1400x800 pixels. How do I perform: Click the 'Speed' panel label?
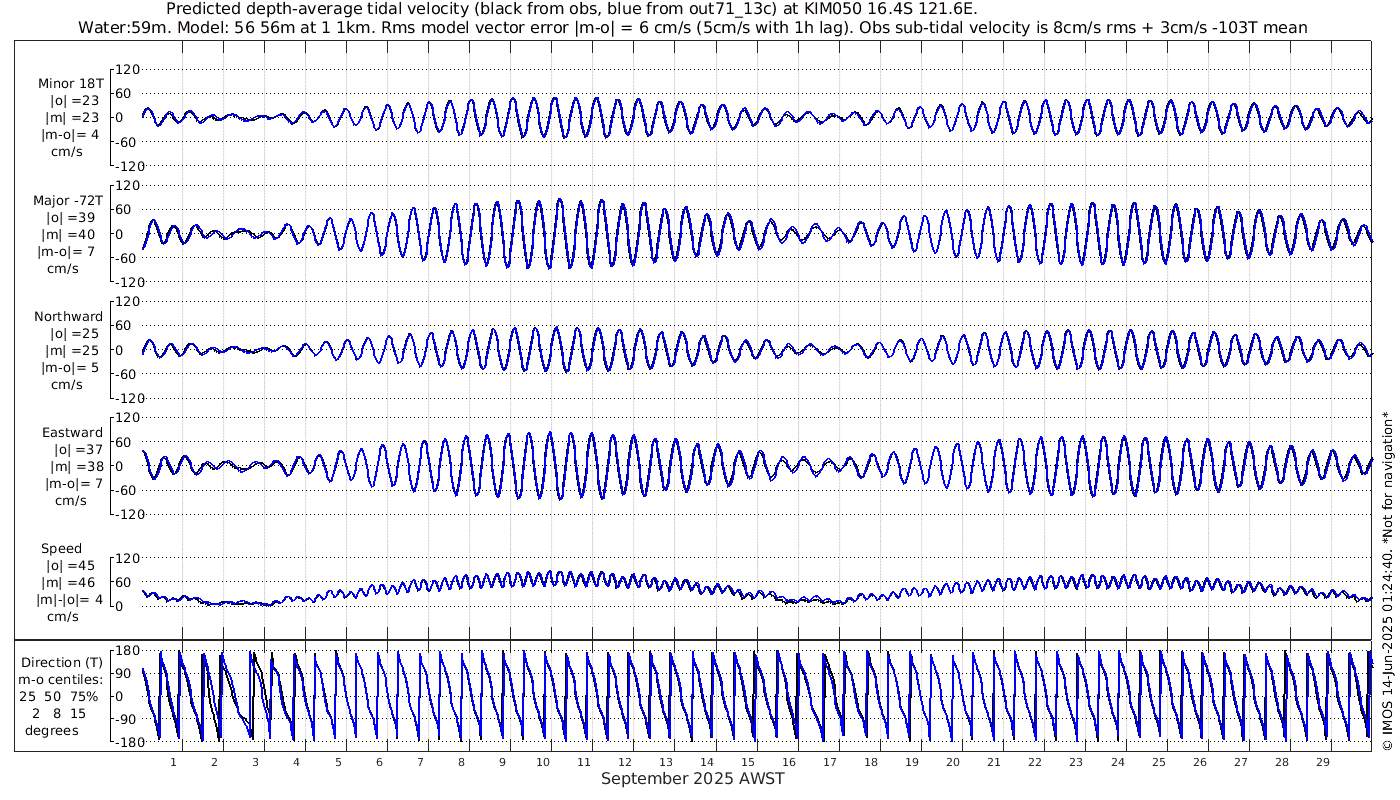(x=62, y=549)
